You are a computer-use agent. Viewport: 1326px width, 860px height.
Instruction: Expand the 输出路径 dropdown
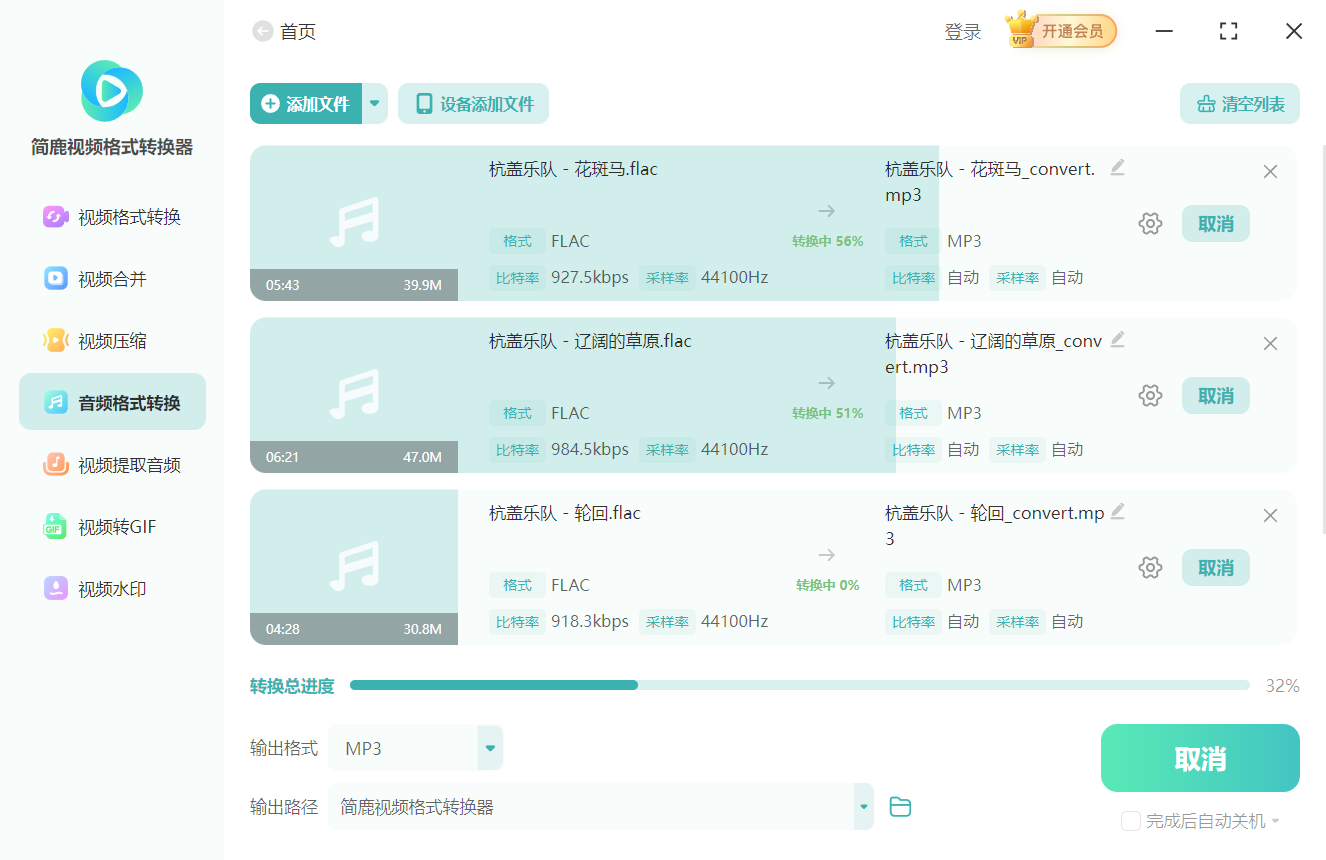click(x=862, y=807)
